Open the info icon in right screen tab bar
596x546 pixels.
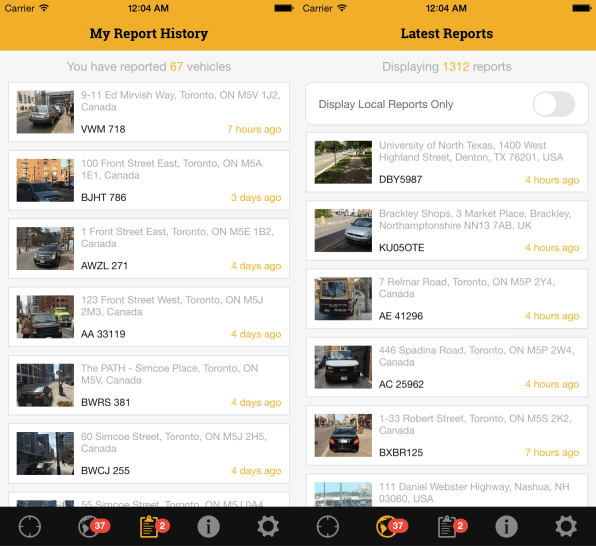tap(506, 527)
